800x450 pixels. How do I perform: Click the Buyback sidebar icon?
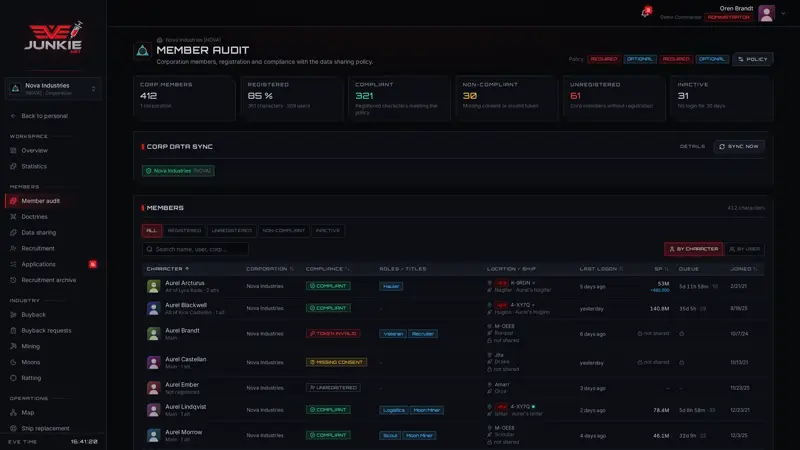13,315
